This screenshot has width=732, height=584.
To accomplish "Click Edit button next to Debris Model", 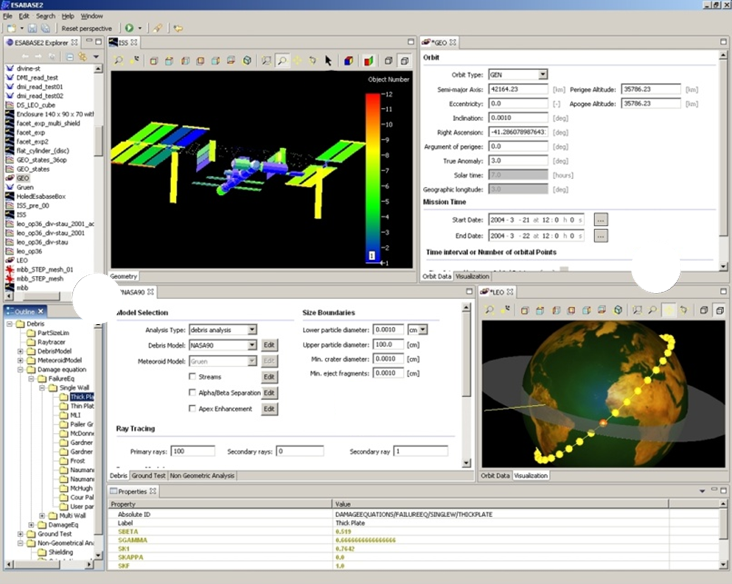I will 269,345.
